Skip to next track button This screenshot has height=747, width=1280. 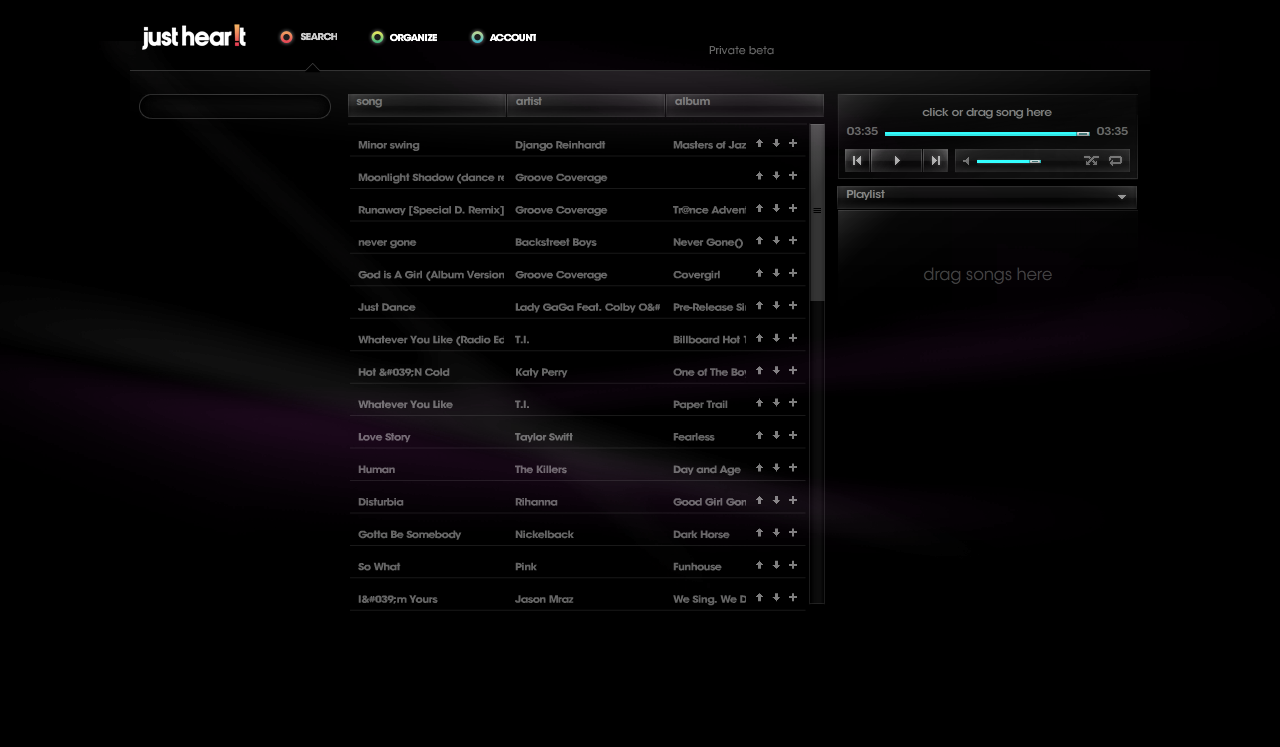pos(935,160)
